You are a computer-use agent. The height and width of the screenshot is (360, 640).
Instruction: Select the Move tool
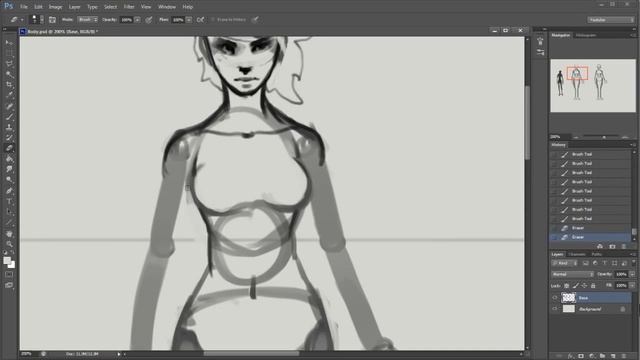pyautogui.click(x=9, y=42)
